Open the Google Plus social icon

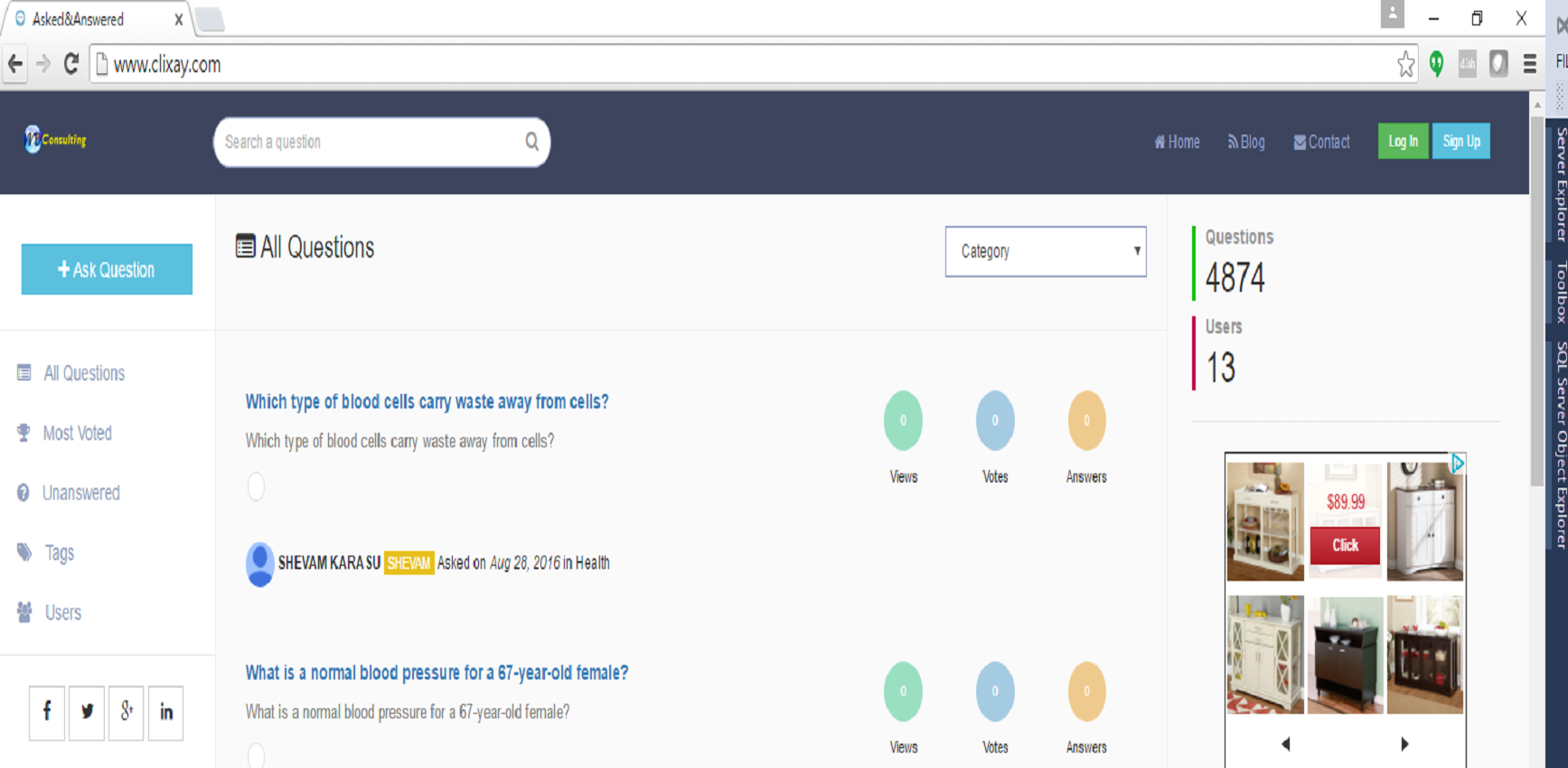point(127,712)
